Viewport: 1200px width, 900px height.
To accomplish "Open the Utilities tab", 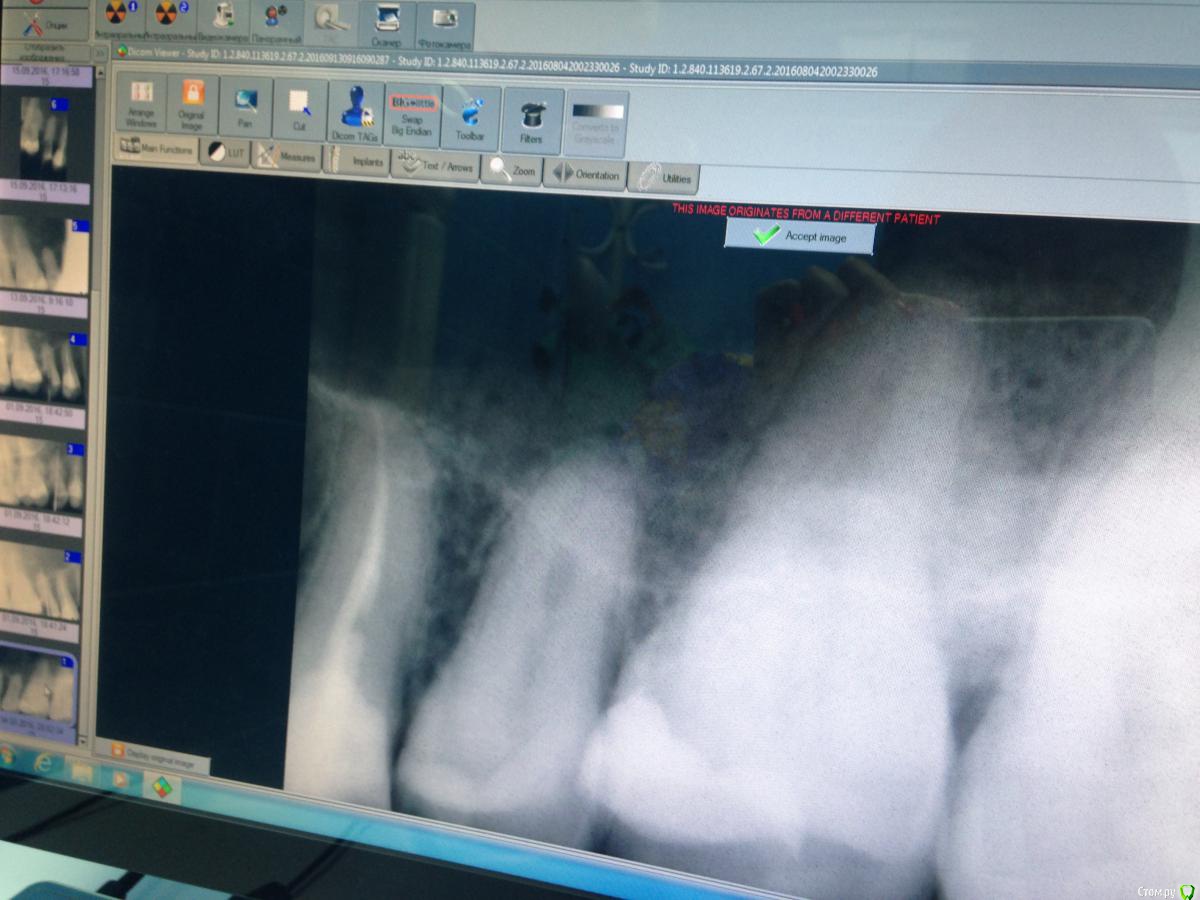I will point(663,178).
